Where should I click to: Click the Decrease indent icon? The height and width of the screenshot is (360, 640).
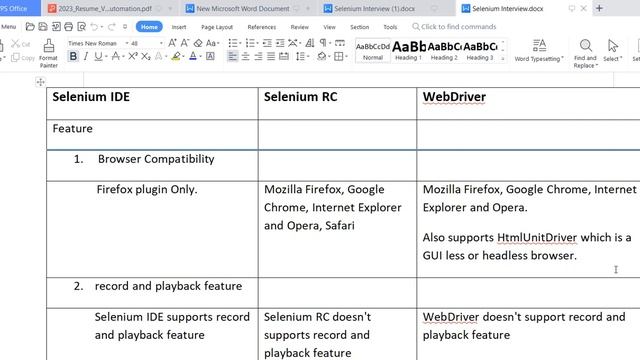[267, 43]
